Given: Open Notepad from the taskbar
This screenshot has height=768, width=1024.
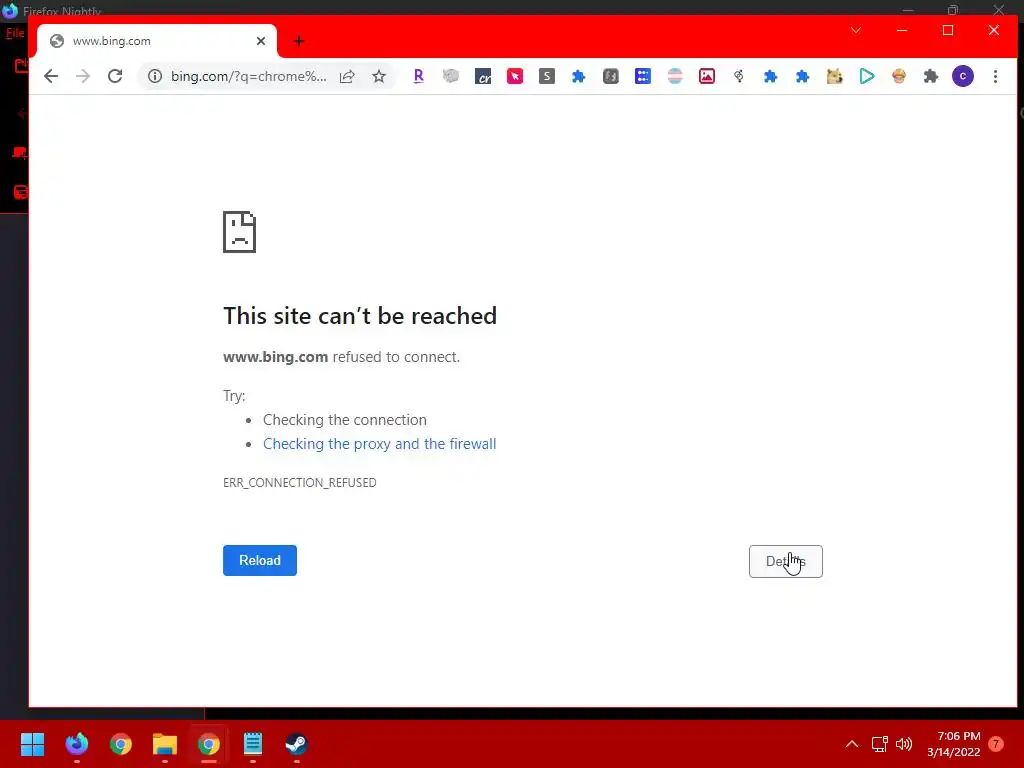Looking at the screenshot, I should point(253,744).
